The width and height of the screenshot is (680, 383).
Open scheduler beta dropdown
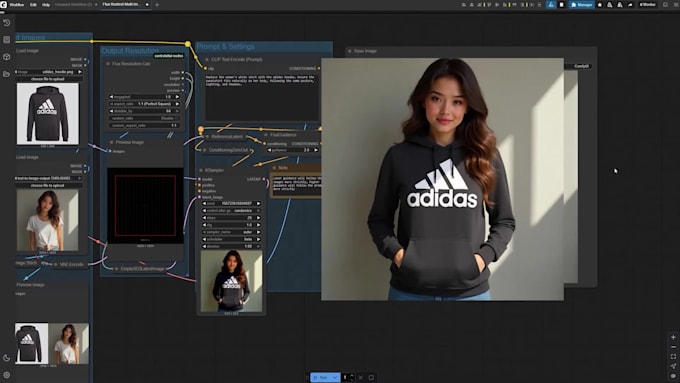231,239
